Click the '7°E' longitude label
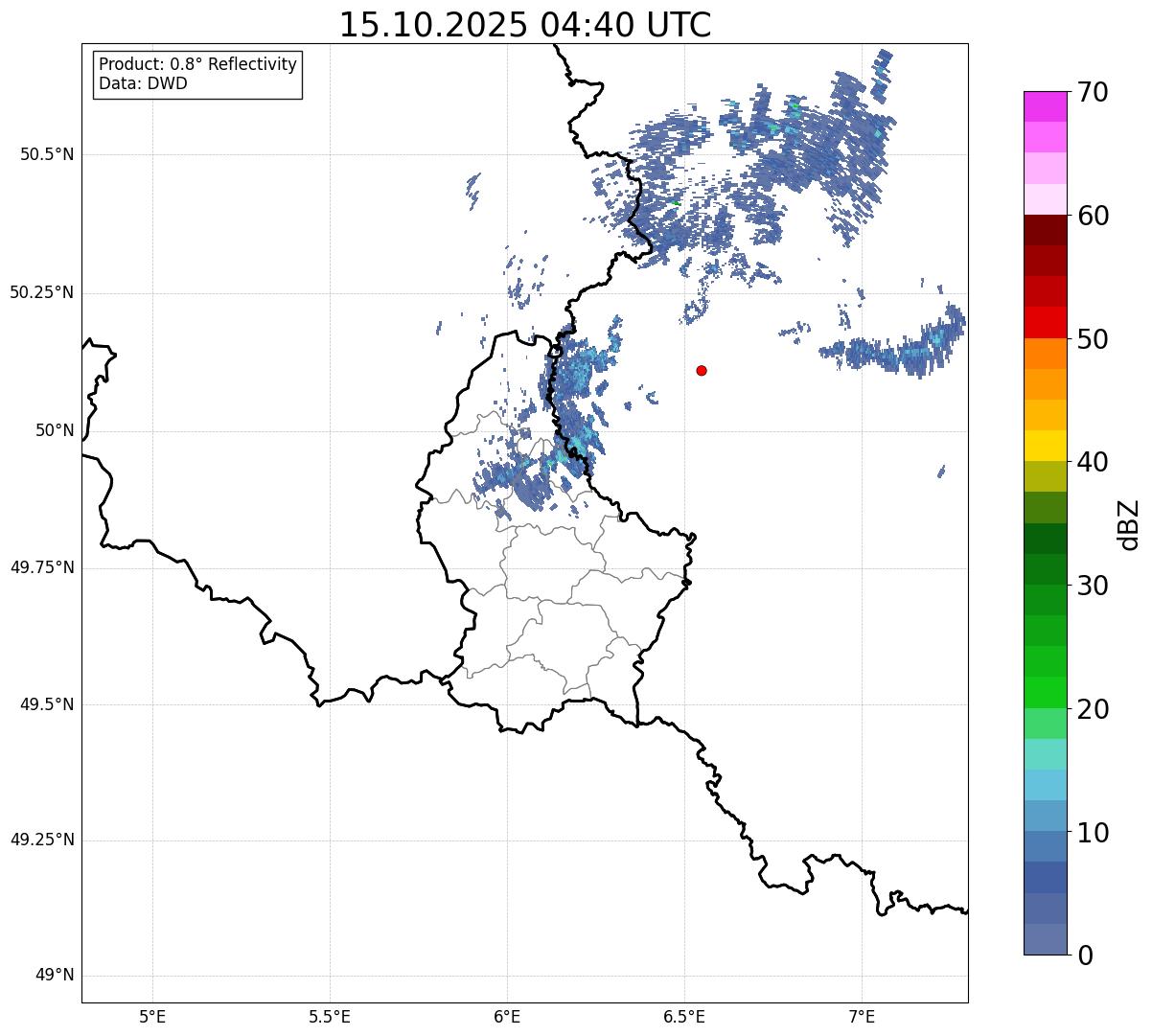Image resolution: width=1152 pixels, height=1036 pixels. 862,1016
